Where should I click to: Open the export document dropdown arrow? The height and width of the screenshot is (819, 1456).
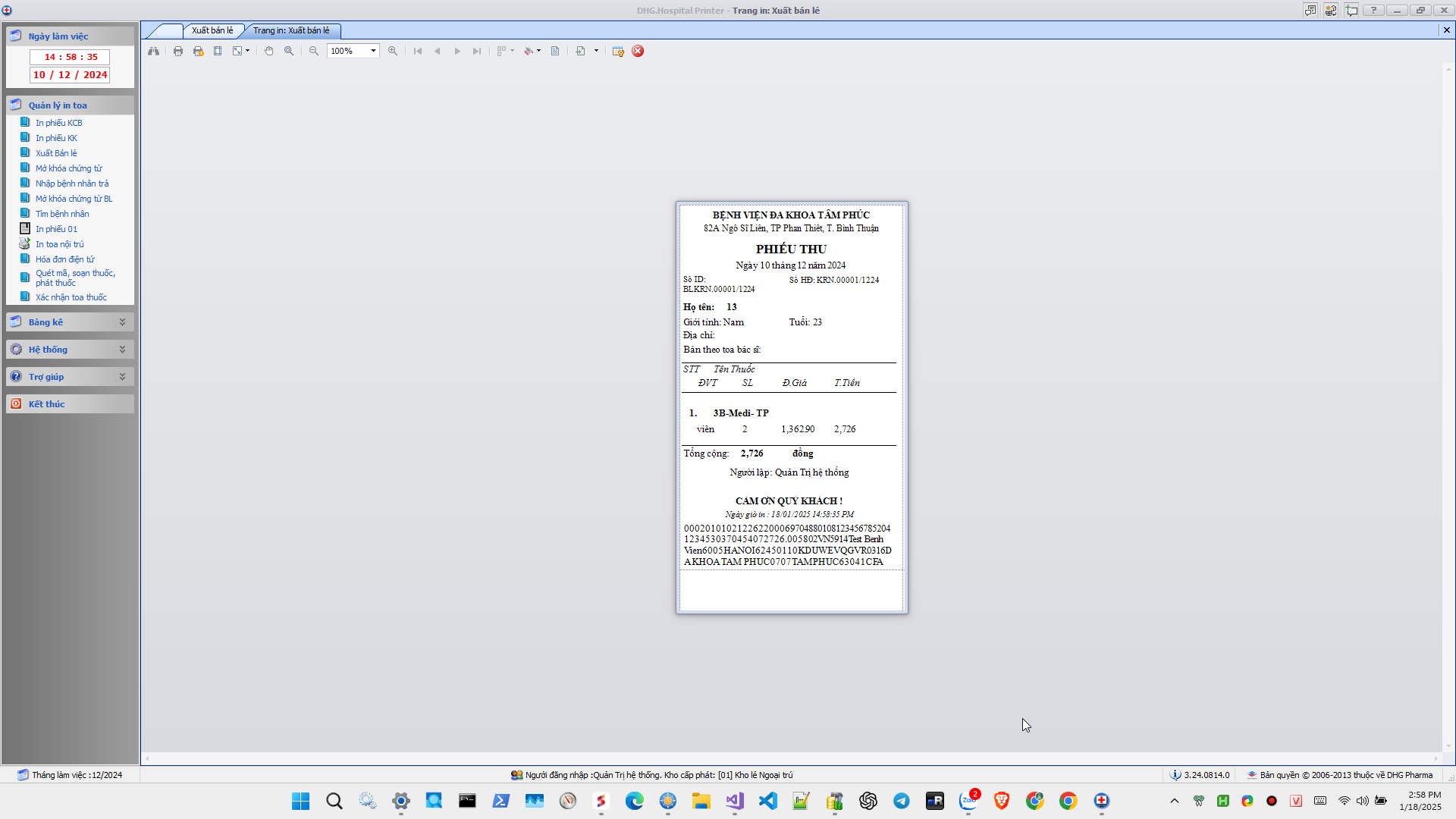click(596, 51)
